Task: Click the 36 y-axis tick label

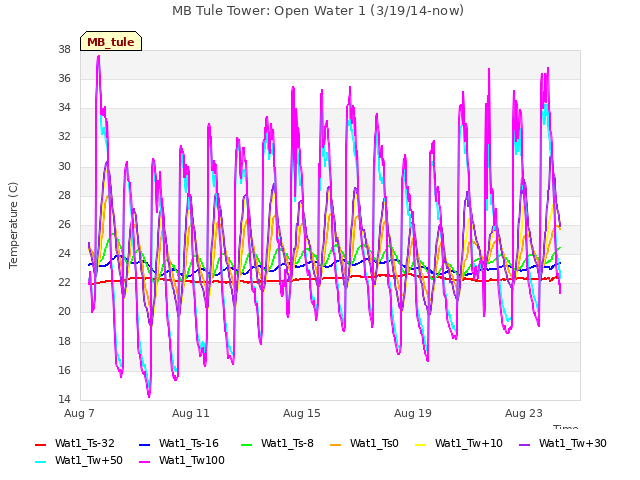Action: [64, 79]
